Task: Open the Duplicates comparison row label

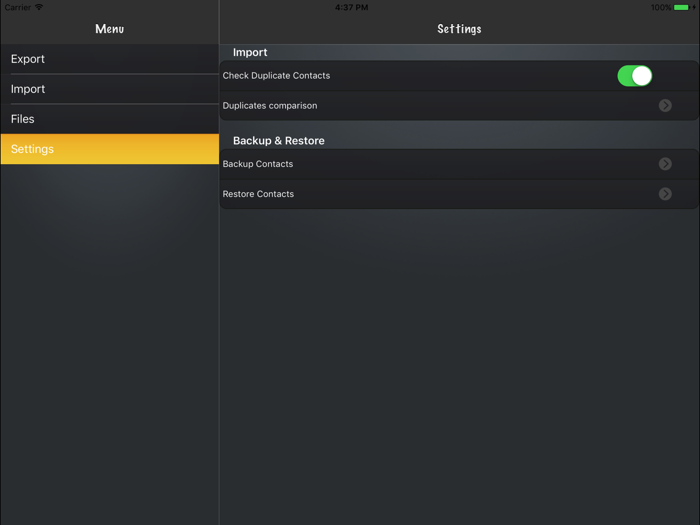Action: (x=270, y=106)
